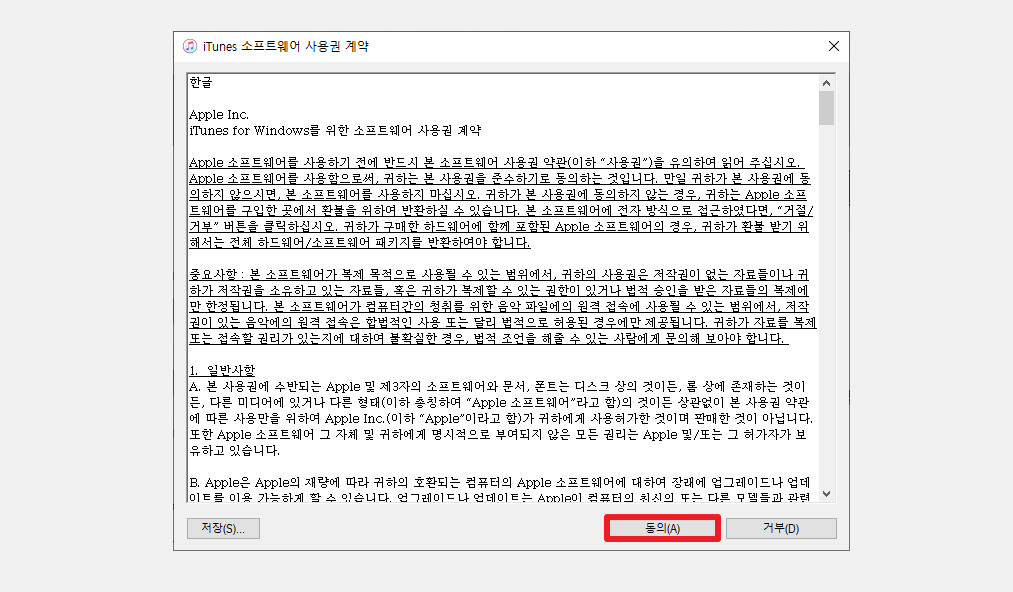Click the line '유하고 있습니다.'
The image size is (1013, 592).
coord(235,450)
